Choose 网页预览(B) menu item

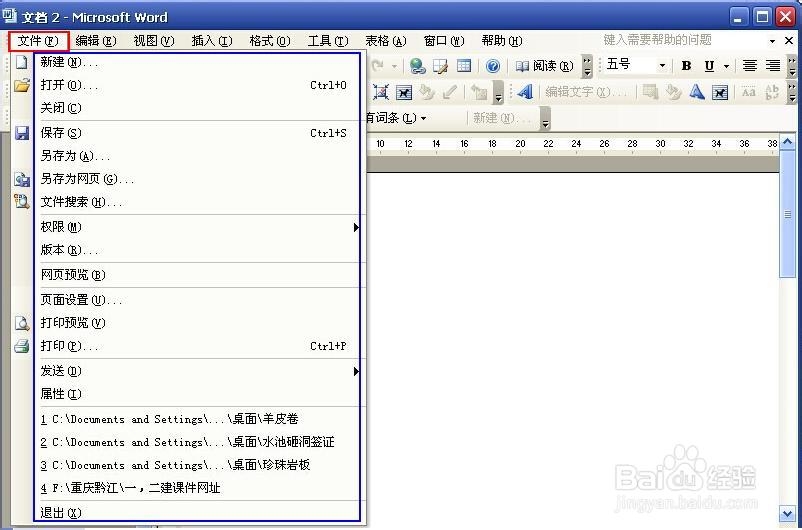(x=197, y=275)
